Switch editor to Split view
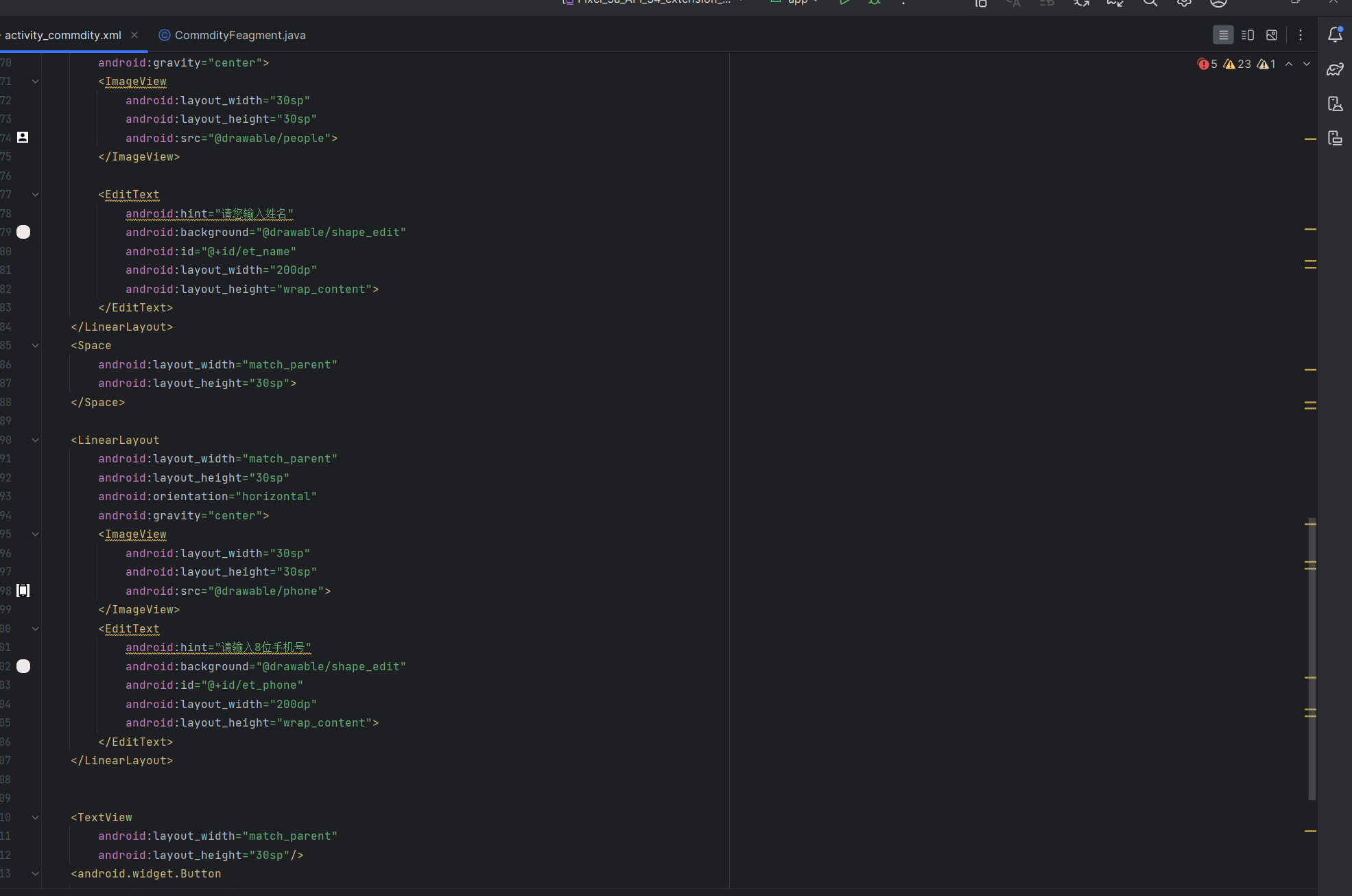Viewport: 1352px width, 896px height. coord(1248,35)
